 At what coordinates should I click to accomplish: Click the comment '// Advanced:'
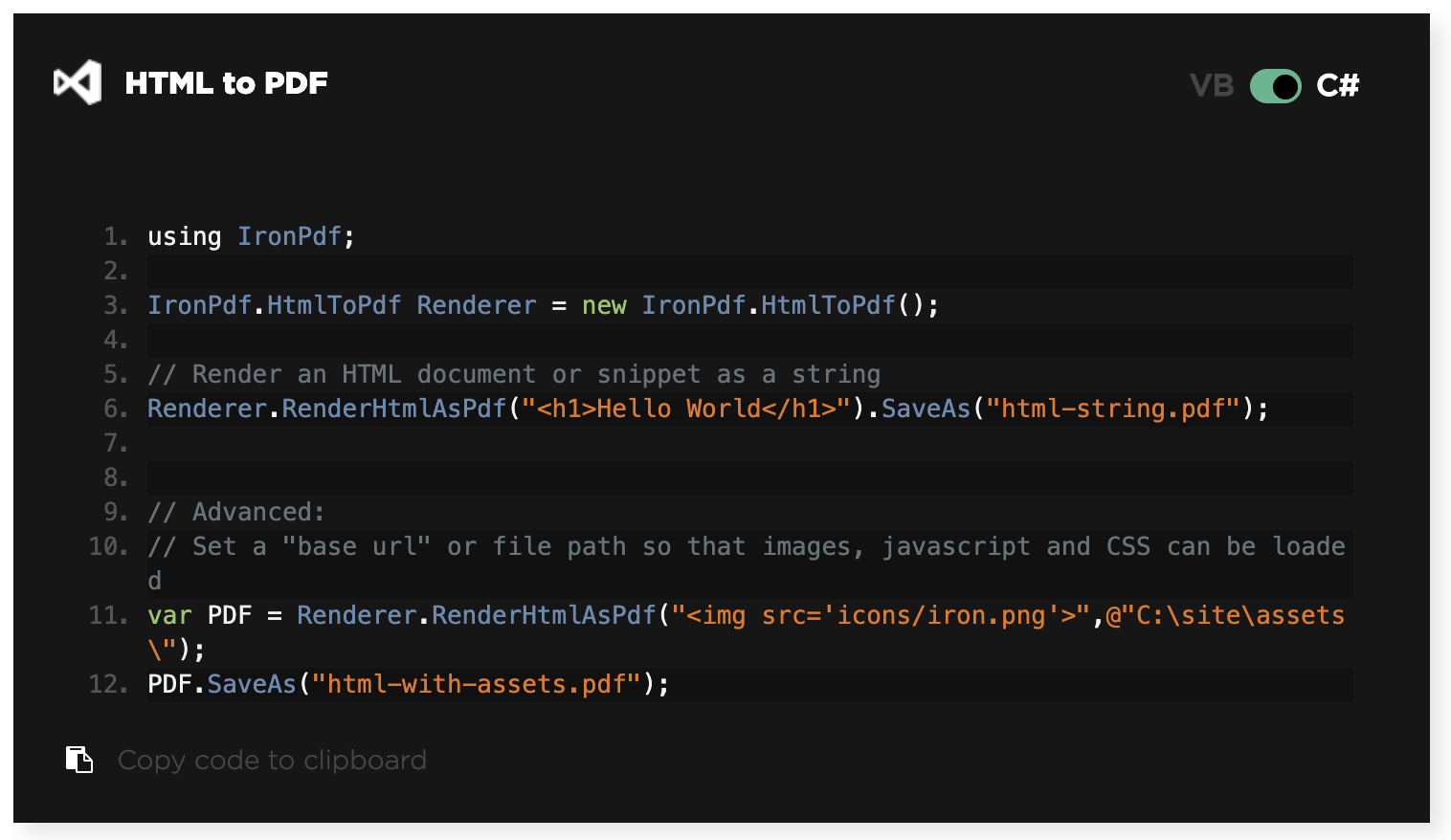pyautogui.click(x=236, y=512)
